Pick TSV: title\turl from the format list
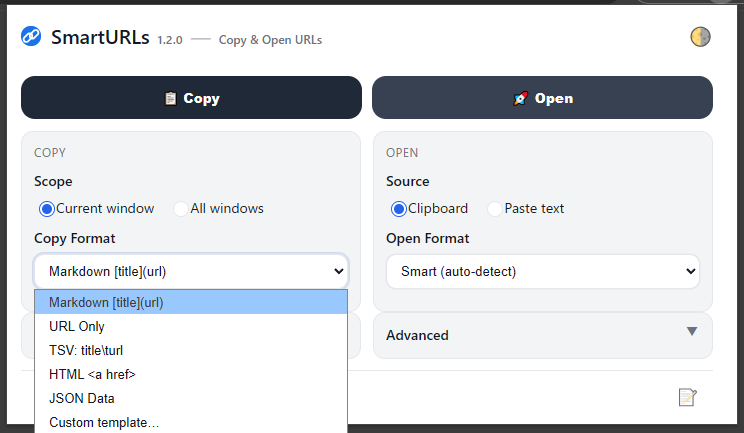The width and height of the screenshot is (744, 433). tap(191, 350)
